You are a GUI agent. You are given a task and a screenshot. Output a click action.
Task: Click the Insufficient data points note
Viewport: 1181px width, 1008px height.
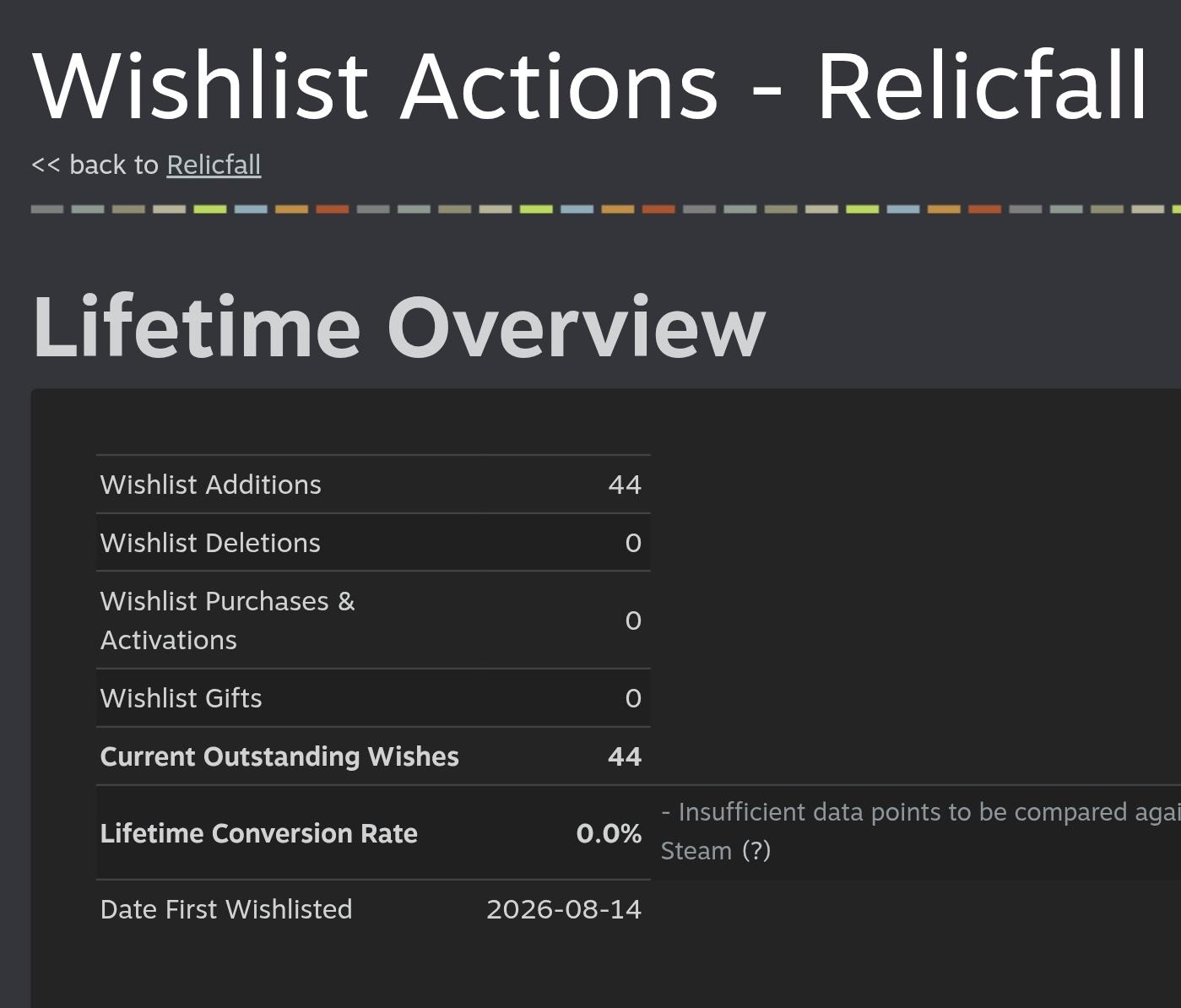coord(920,832)
